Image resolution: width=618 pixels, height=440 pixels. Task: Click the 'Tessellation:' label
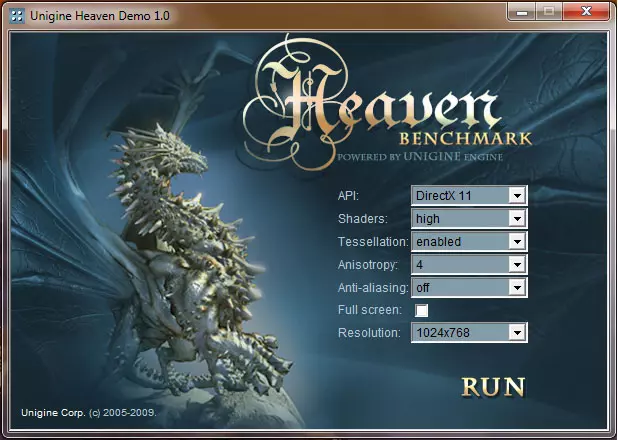pos(373,241)
